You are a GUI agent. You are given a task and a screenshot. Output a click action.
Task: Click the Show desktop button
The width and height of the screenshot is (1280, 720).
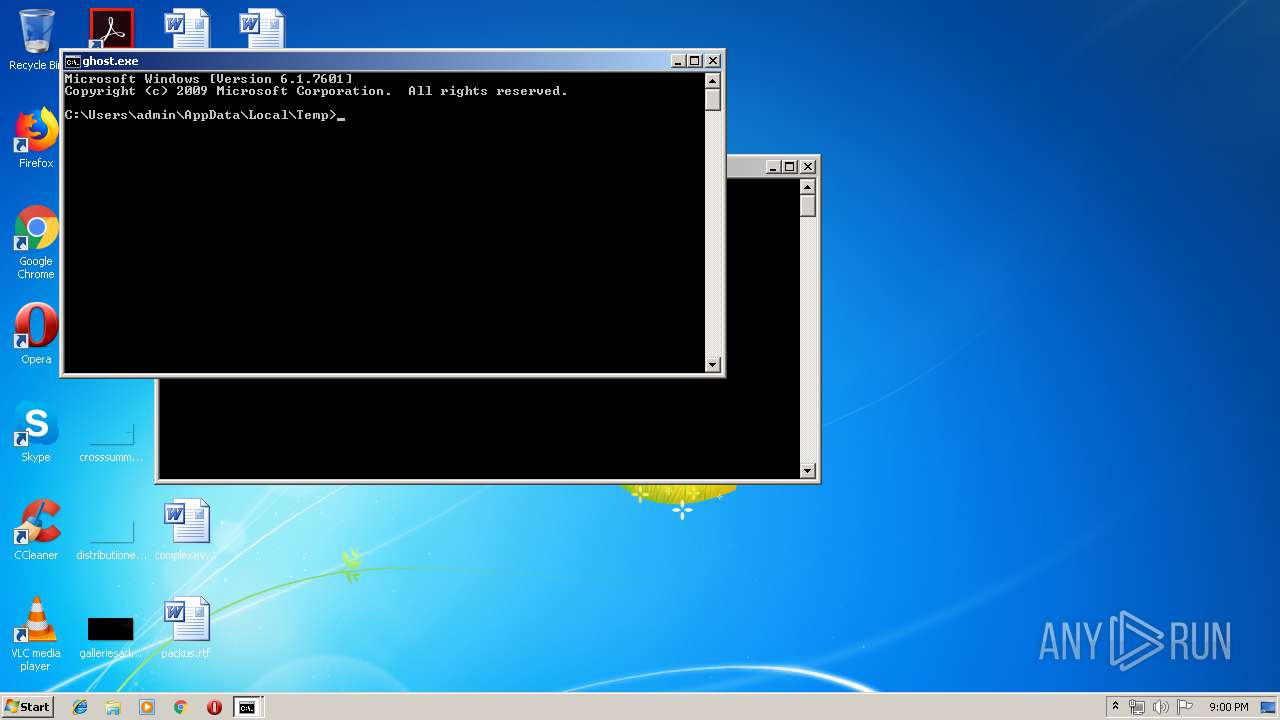tap(1269, 707)
